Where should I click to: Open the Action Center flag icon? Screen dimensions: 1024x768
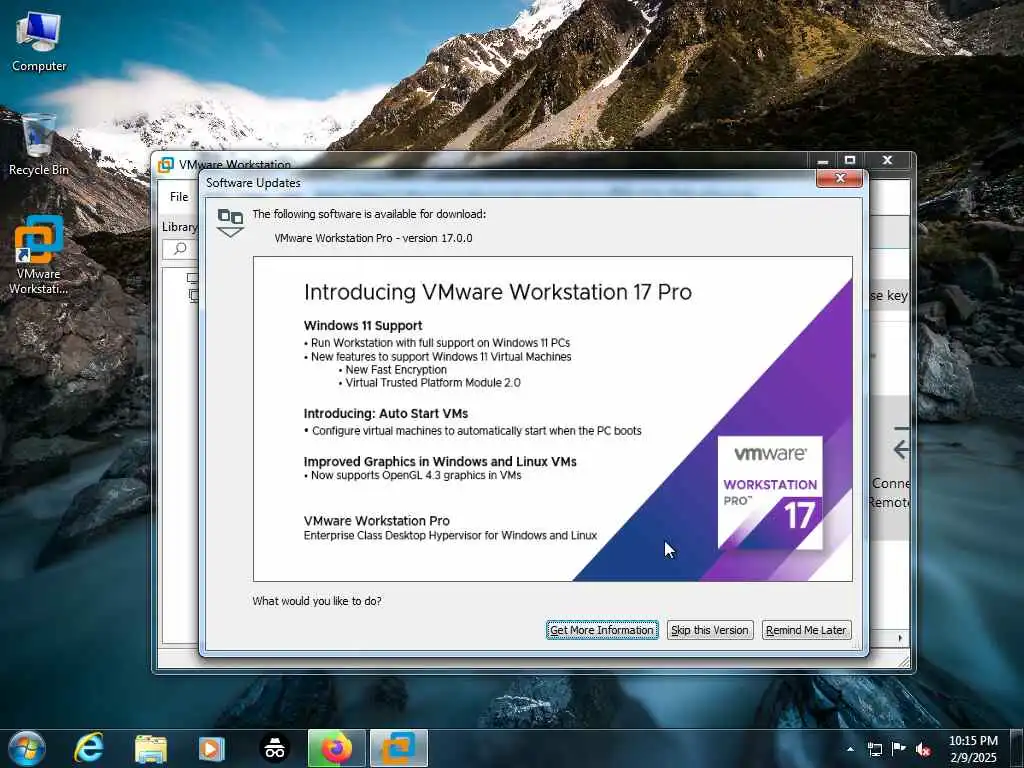[899, 749]
